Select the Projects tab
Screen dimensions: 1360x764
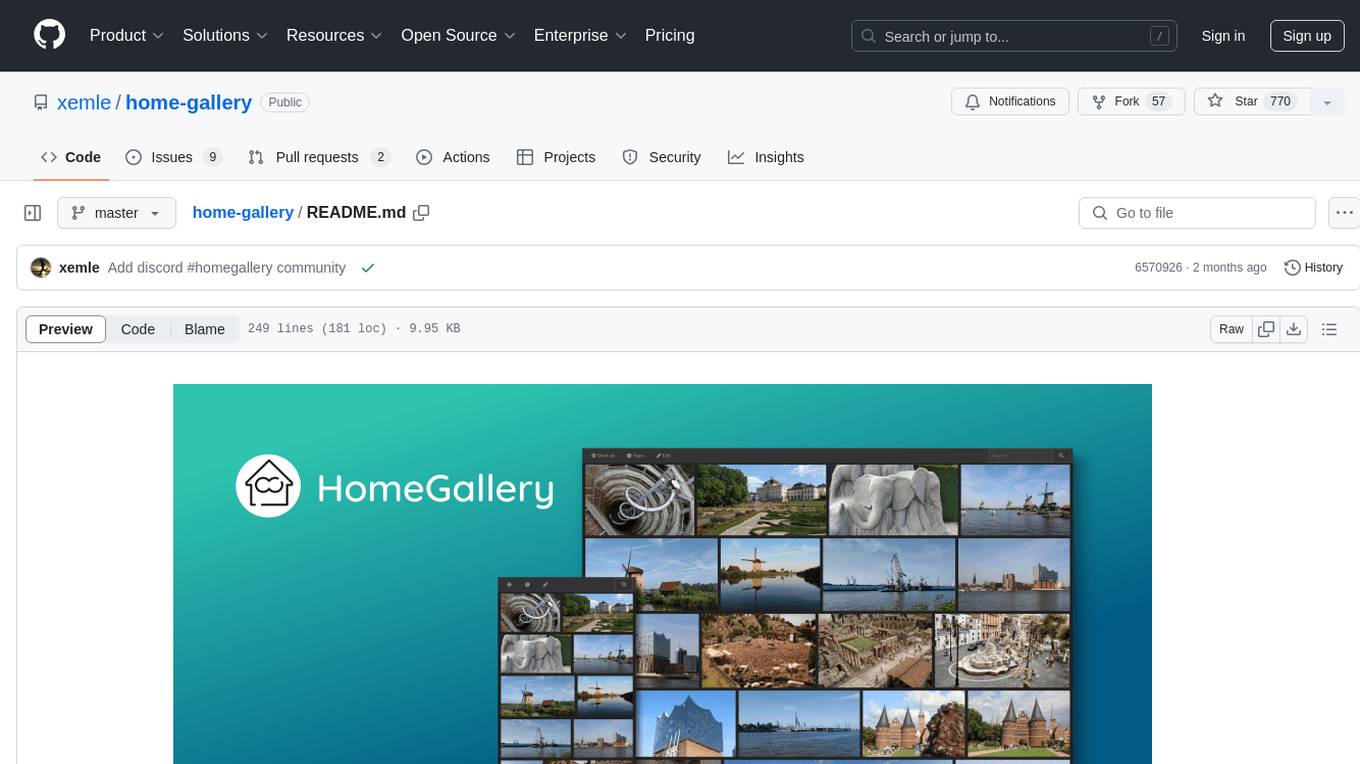click(556, 157)
